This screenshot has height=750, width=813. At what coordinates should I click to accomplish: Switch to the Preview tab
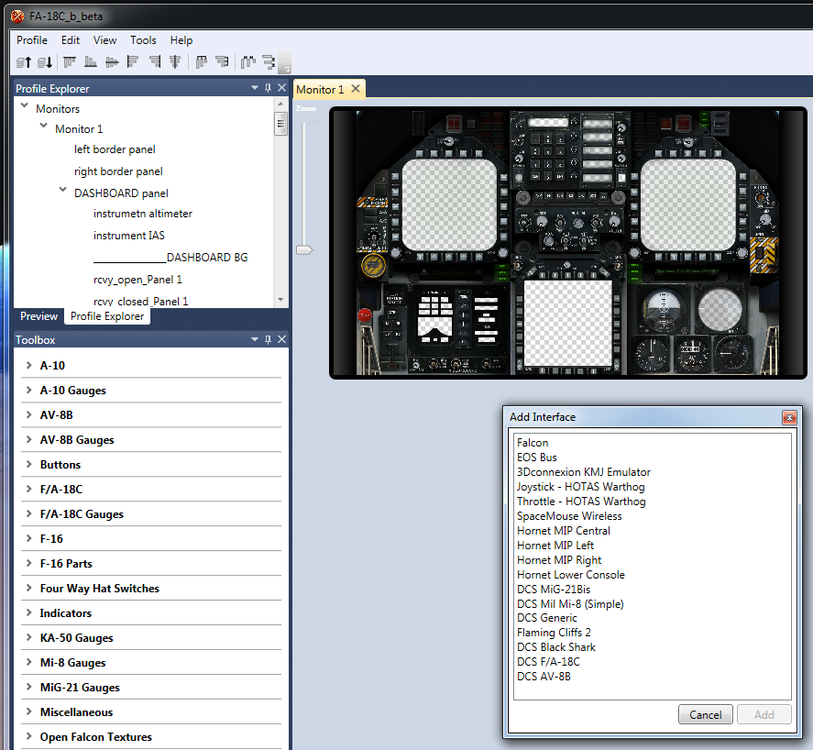pyautogui.click(x=40, y=316)
